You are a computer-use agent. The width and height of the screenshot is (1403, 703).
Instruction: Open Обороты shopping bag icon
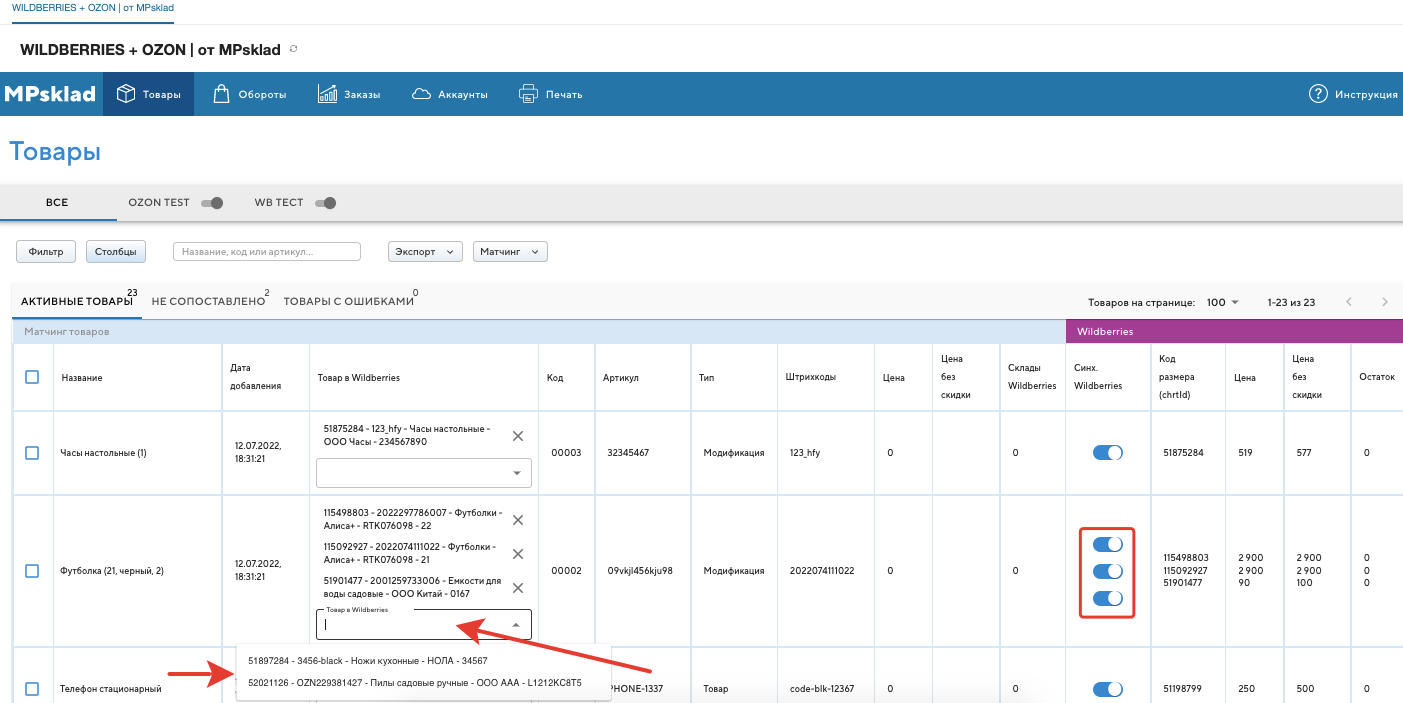pyautogui.click(x=222, y=94)
